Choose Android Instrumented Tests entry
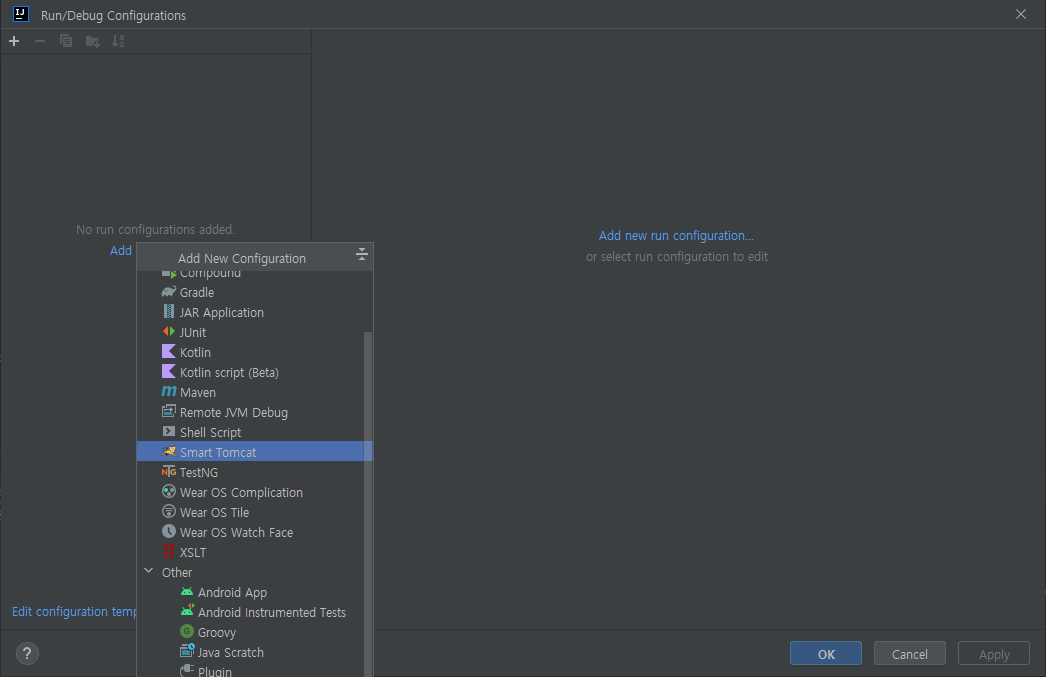The height and width of the screenshot is (677, 1046). coord(253,612)
